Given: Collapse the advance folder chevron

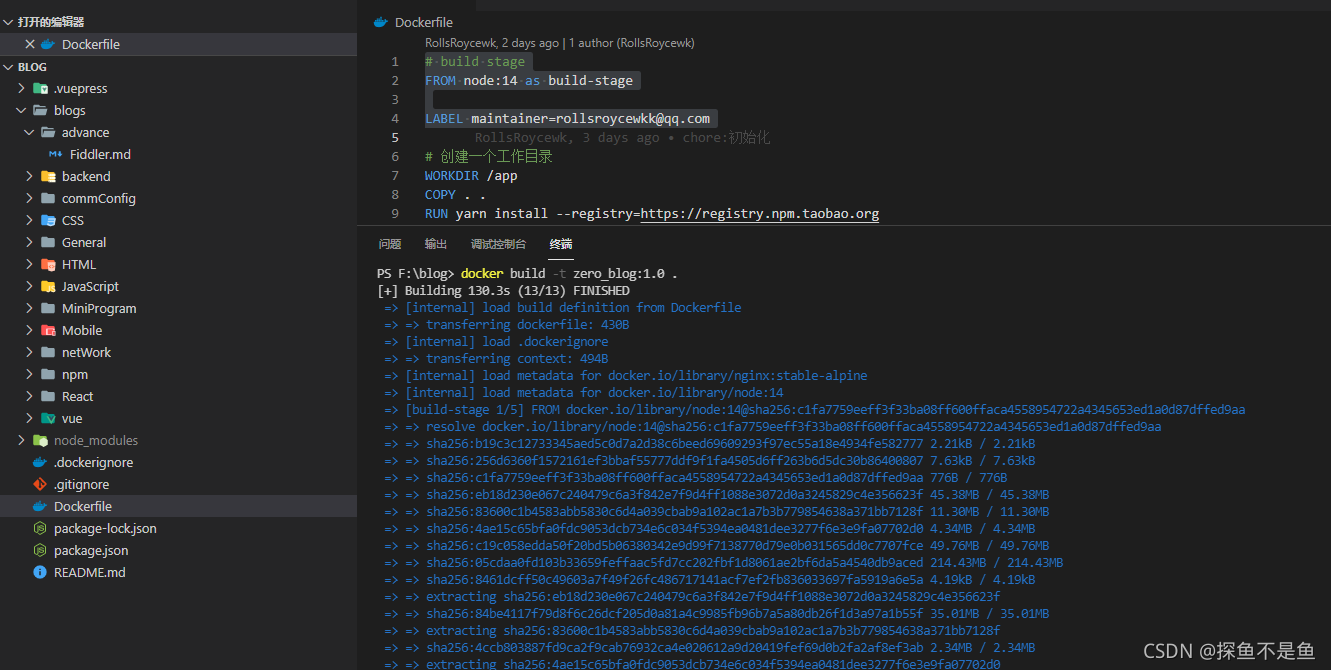Looking at the screenshot, I should pyautogui.click(x=30, y=132).
